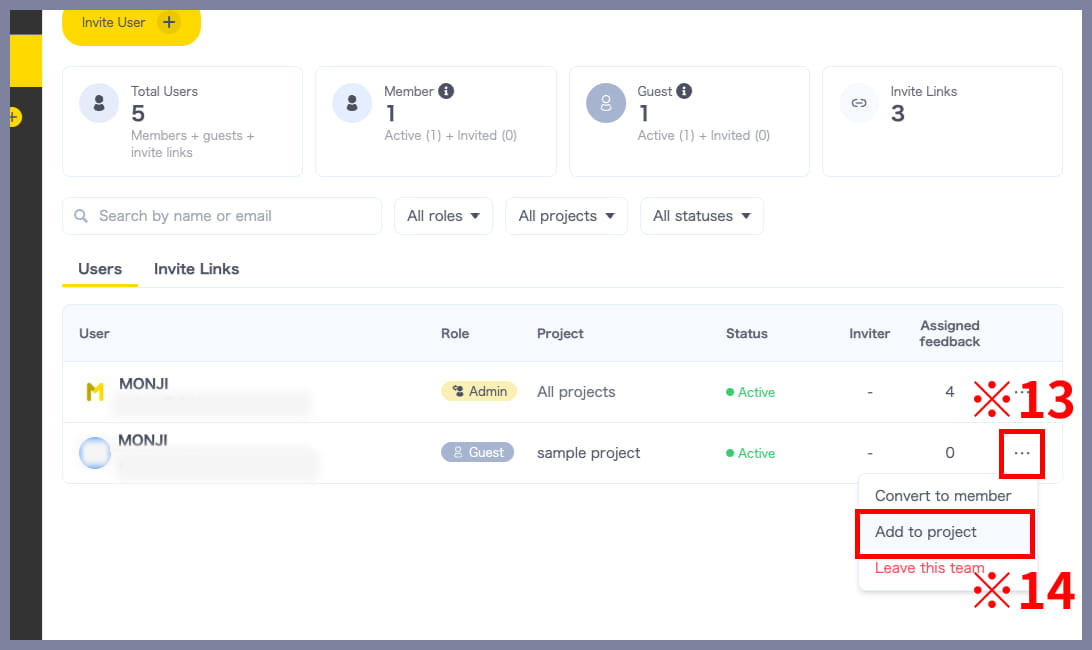Screen dimensions: 1092x650
Task: Click the Status column header
Action: [x=747, y=334]
